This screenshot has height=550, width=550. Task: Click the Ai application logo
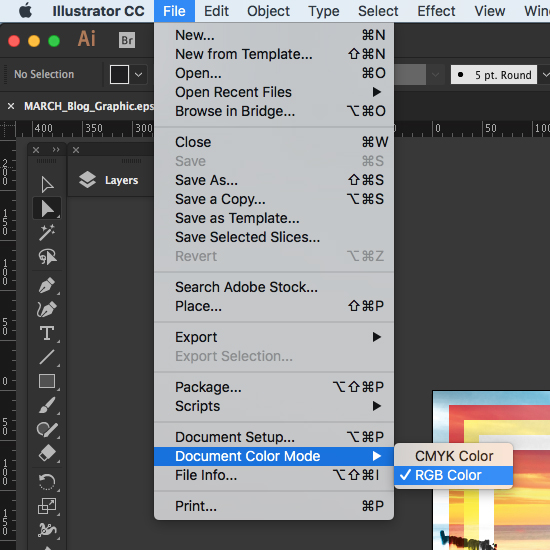click(x=86, y=39)
